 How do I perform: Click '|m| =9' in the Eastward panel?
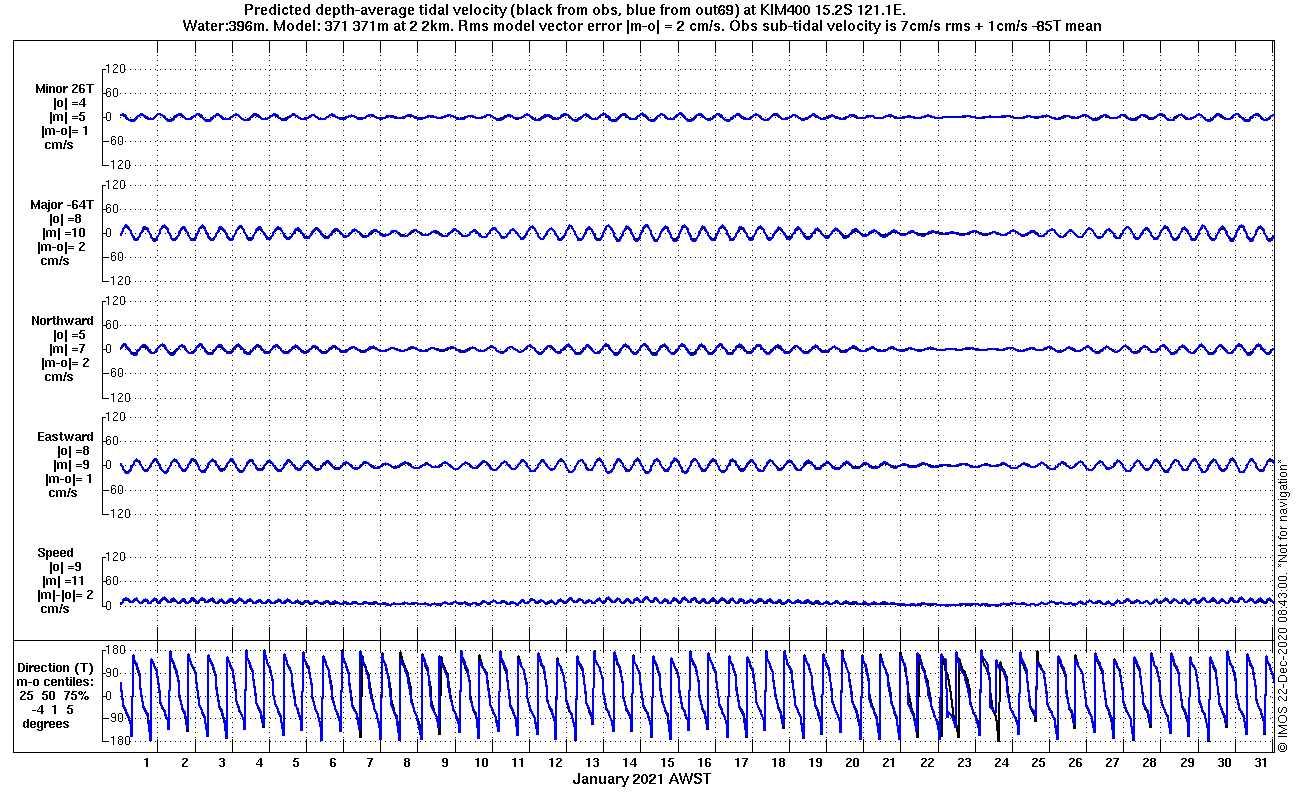71,465
